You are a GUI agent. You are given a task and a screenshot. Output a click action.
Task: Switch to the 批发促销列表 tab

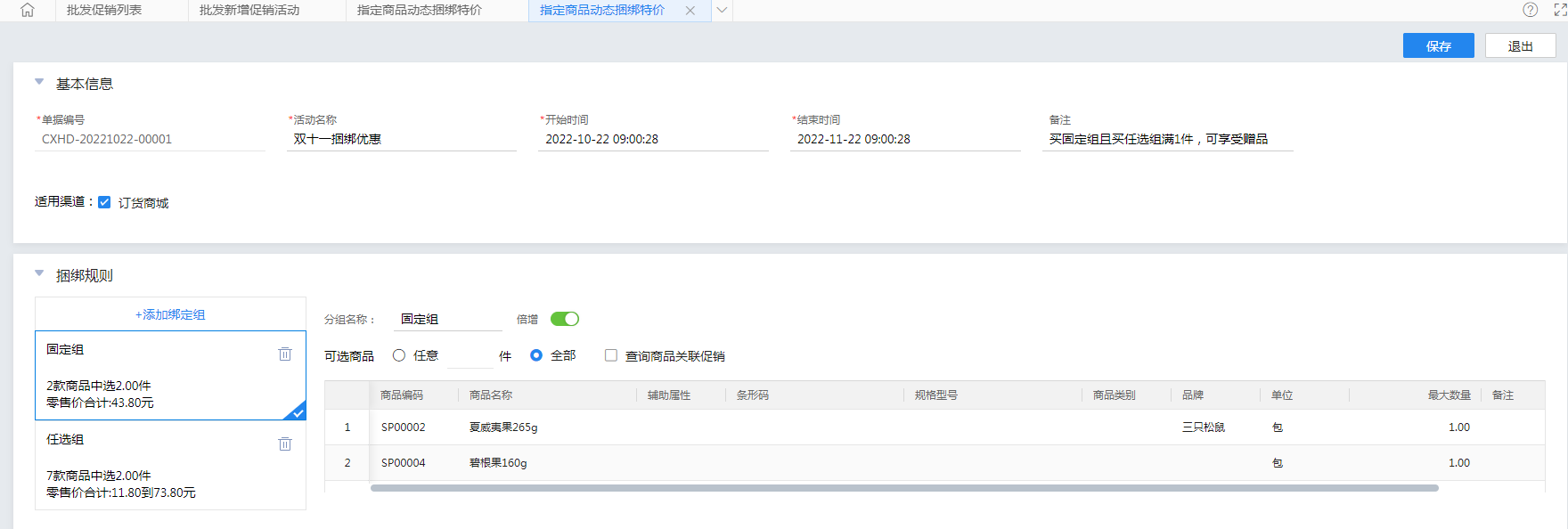[x=104, y=11]
